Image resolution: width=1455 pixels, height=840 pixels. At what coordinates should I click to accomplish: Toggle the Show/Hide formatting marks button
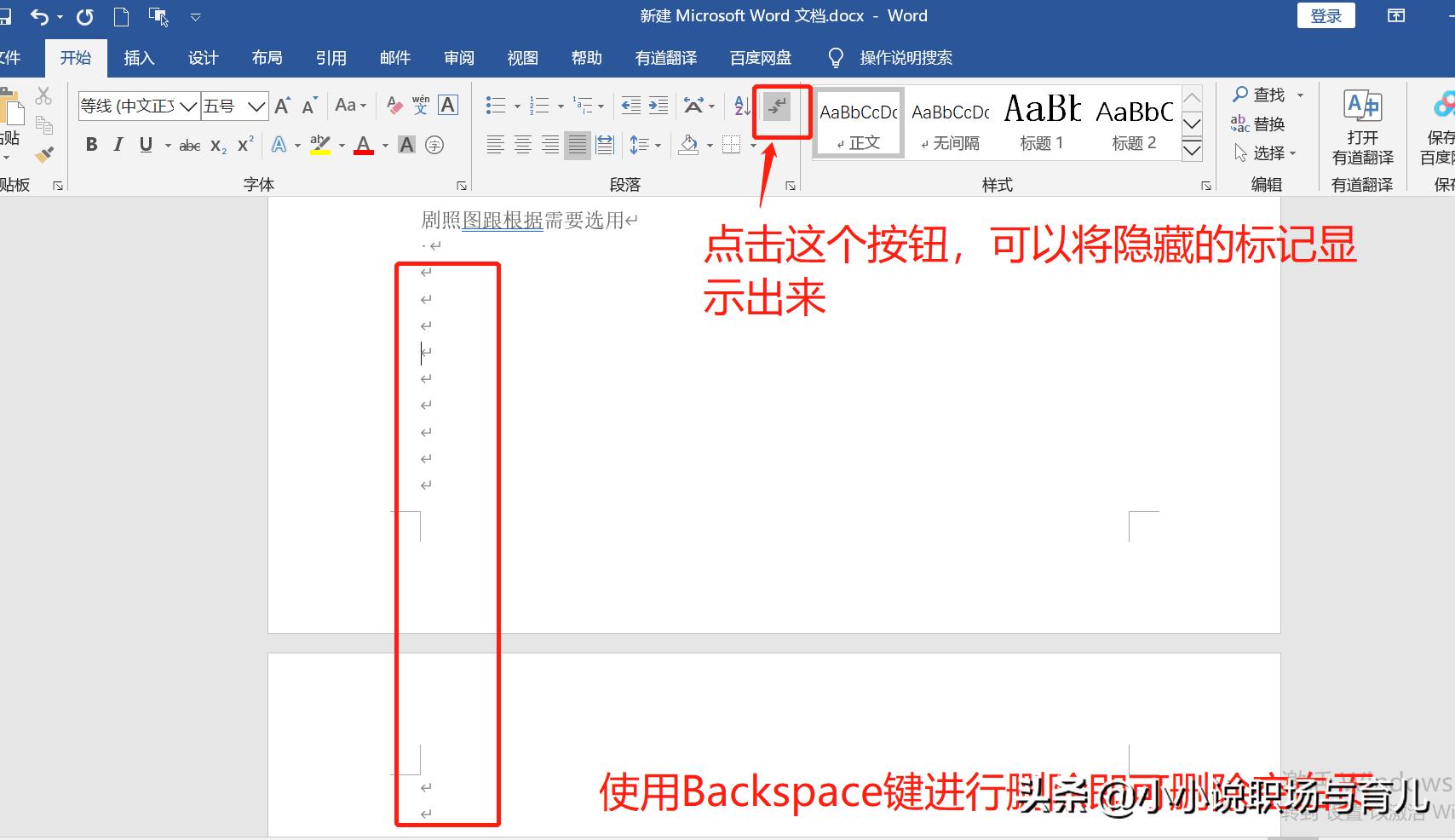click(778, 108)
